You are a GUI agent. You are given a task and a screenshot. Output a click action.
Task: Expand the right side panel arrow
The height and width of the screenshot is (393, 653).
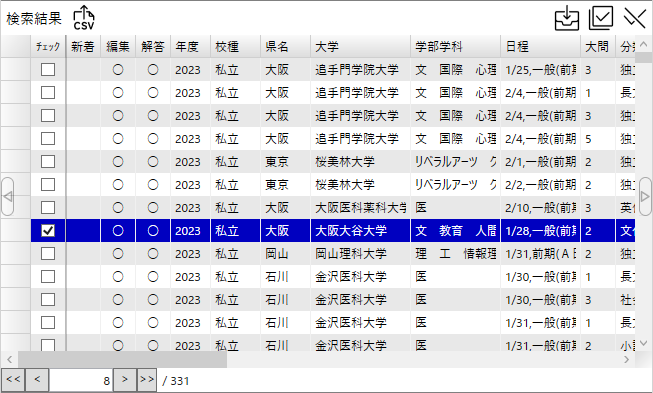click(x=645, y=196)
